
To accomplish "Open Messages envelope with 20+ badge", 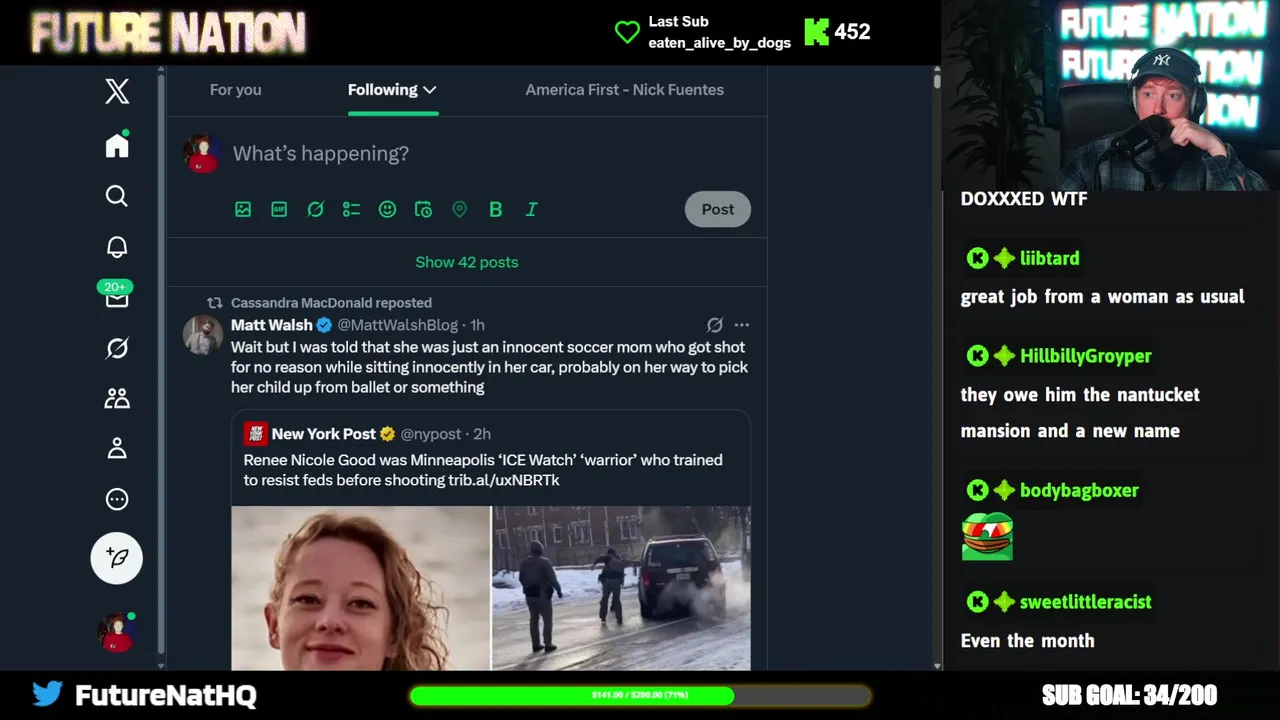I will 117,296.
